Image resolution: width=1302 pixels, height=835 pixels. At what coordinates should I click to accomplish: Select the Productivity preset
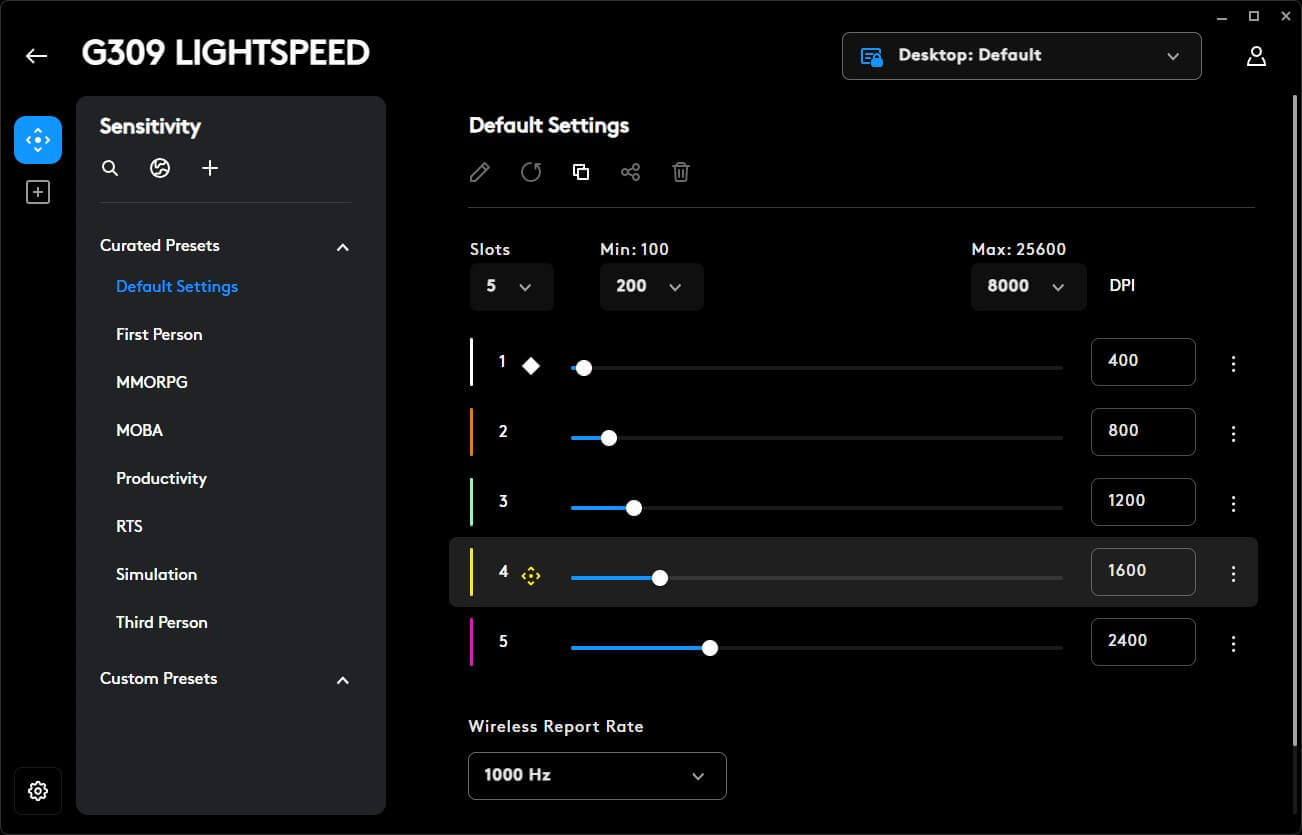pyautogui.click(x=161, y=478)
